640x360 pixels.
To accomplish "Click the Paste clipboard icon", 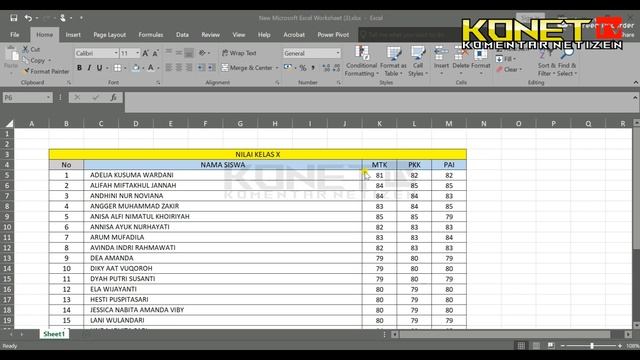I will click(x=11, y=54).
